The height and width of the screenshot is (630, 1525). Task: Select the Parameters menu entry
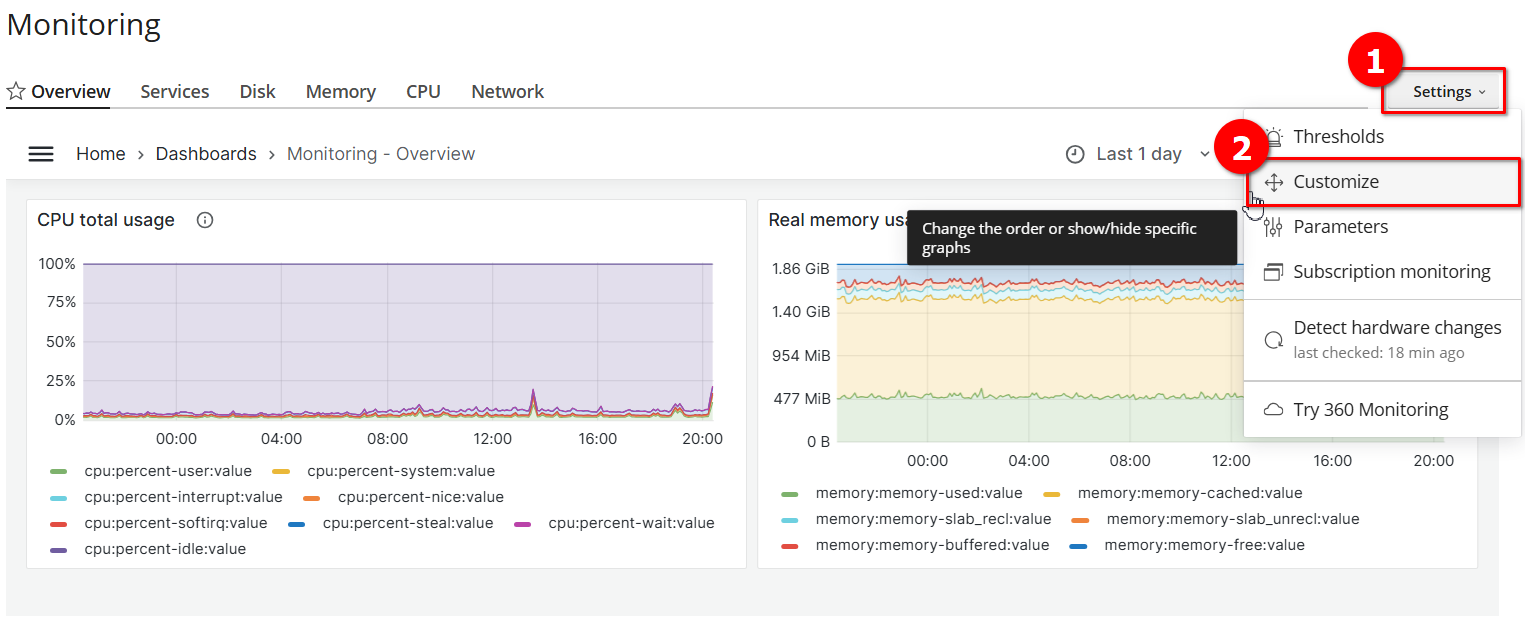coord(1383,227)
